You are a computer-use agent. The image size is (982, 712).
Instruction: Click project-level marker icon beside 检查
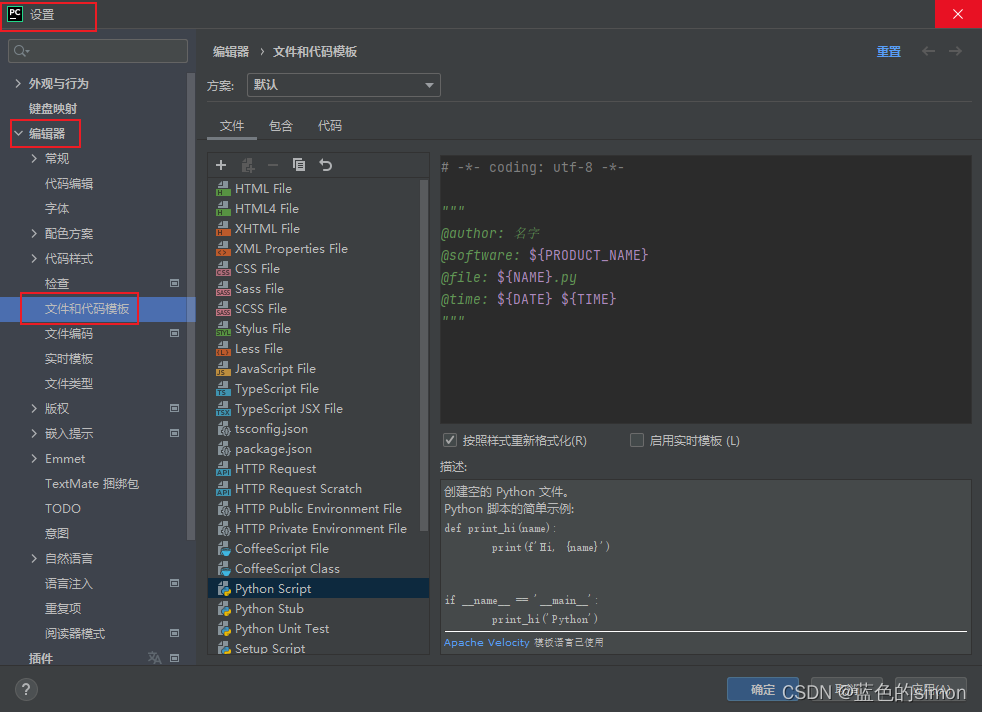point(175,283)
